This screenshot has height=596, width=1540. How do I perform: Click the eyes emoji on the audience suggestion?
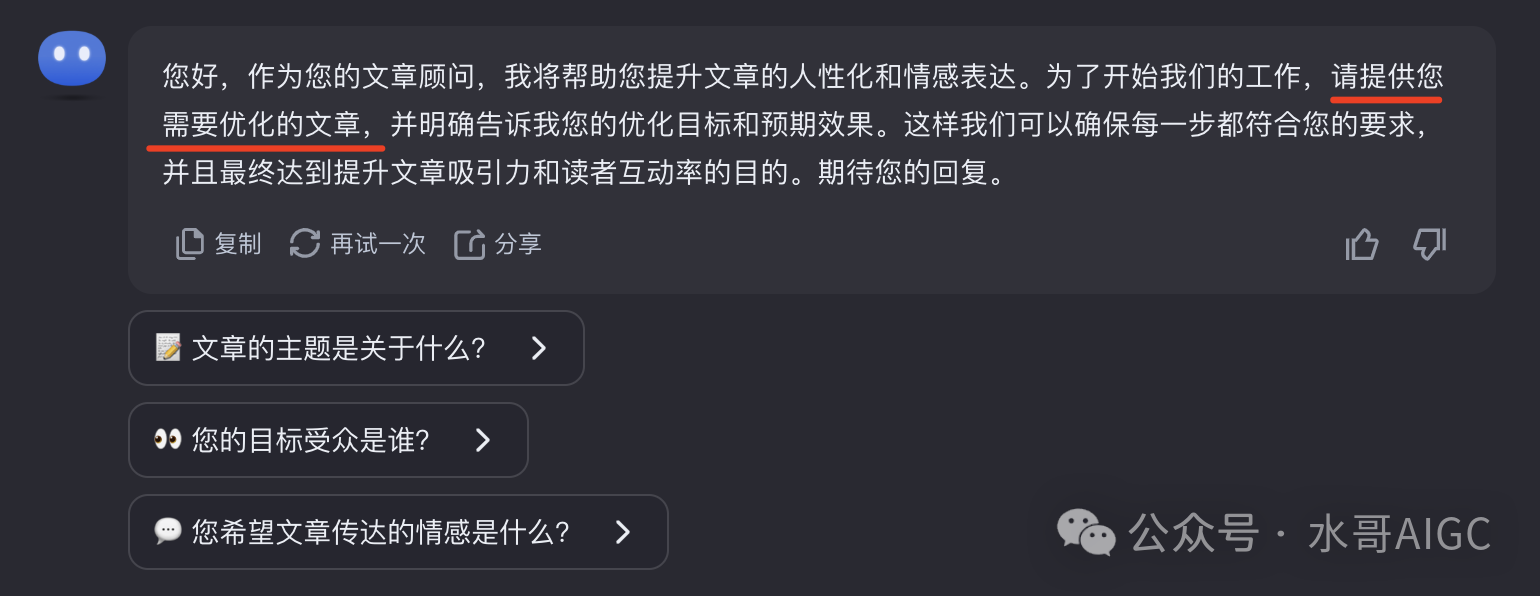(x=169, y=440)
